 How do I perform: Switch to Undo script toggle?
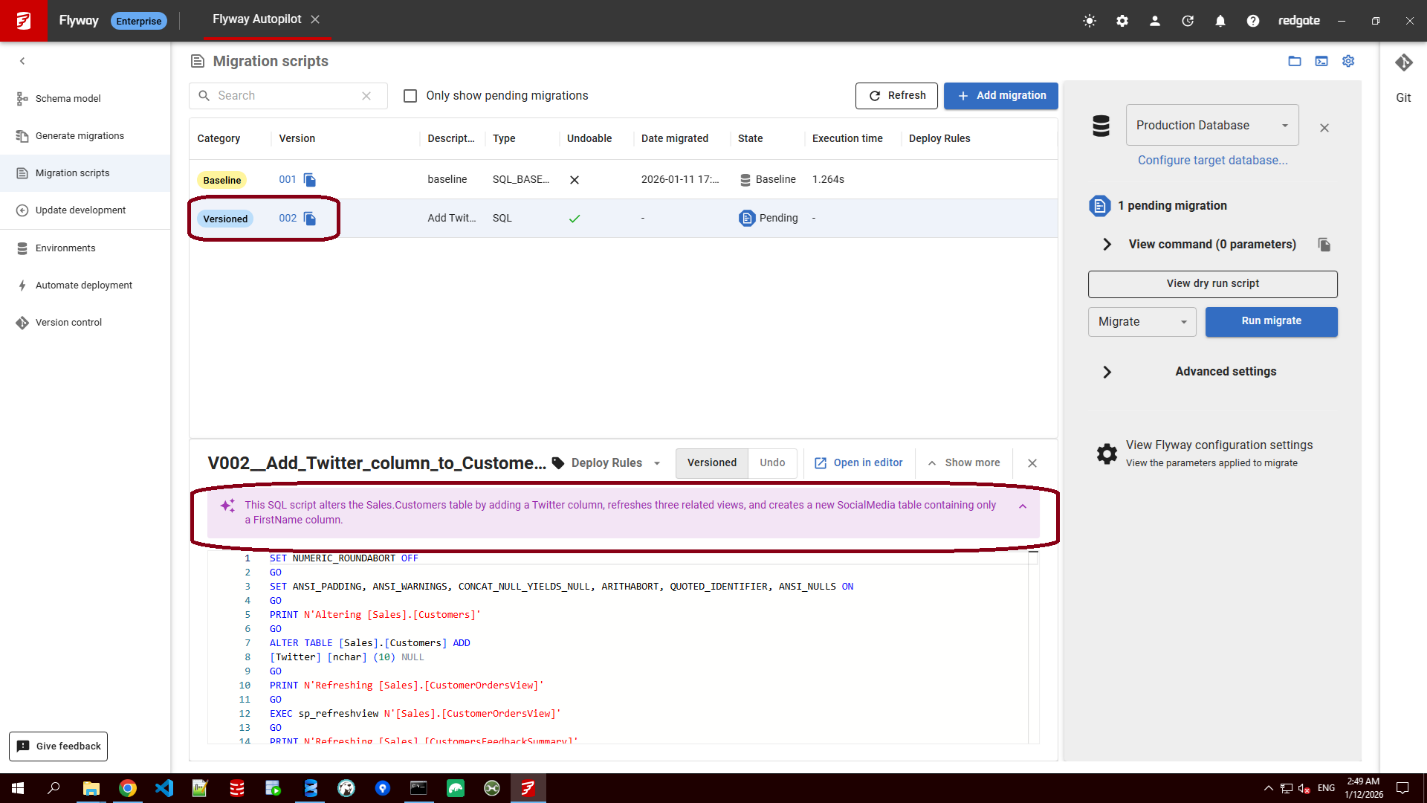point(772,463)
